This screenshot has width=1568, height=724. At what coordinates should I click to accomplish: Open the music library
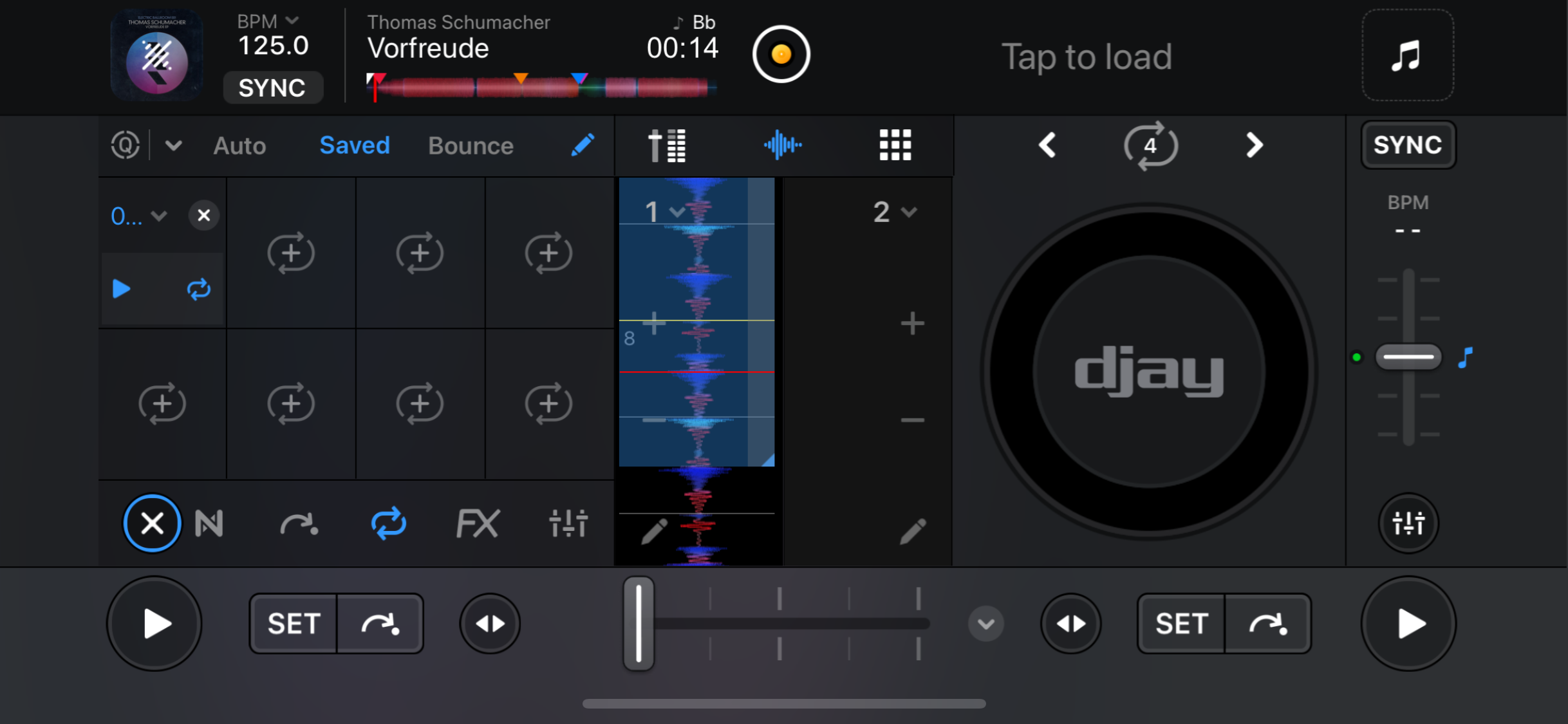(1407, 55)
